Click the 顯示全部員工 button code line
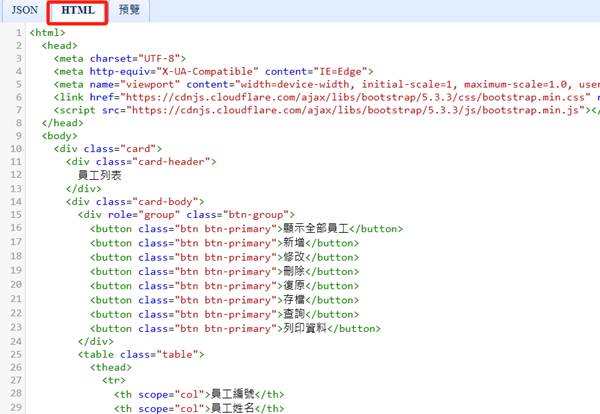600x414 pixels. (x=245, y=226)
